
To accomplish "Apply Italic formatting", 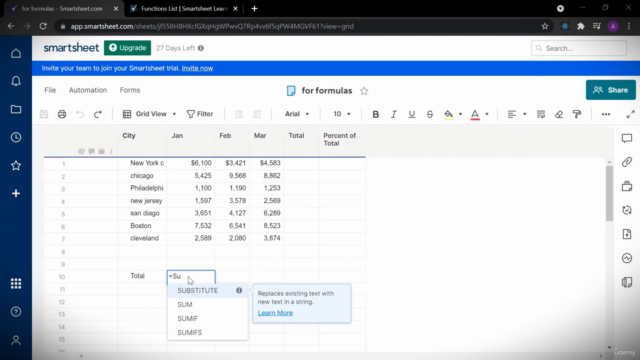I will pyautogui.click(x=393, y=114).
